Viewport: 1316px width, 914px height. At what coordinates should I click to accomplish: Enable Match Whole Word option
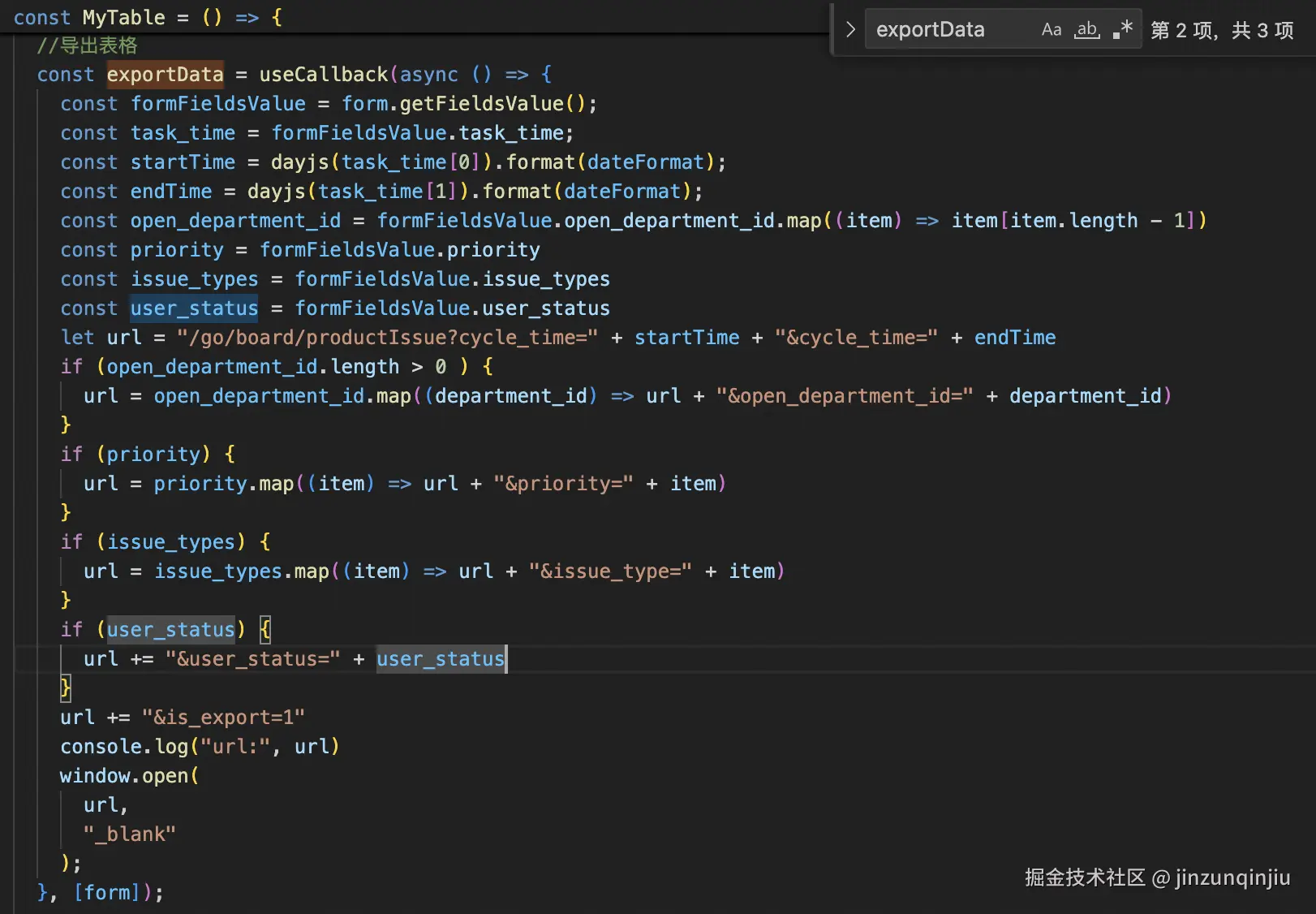1087,30
